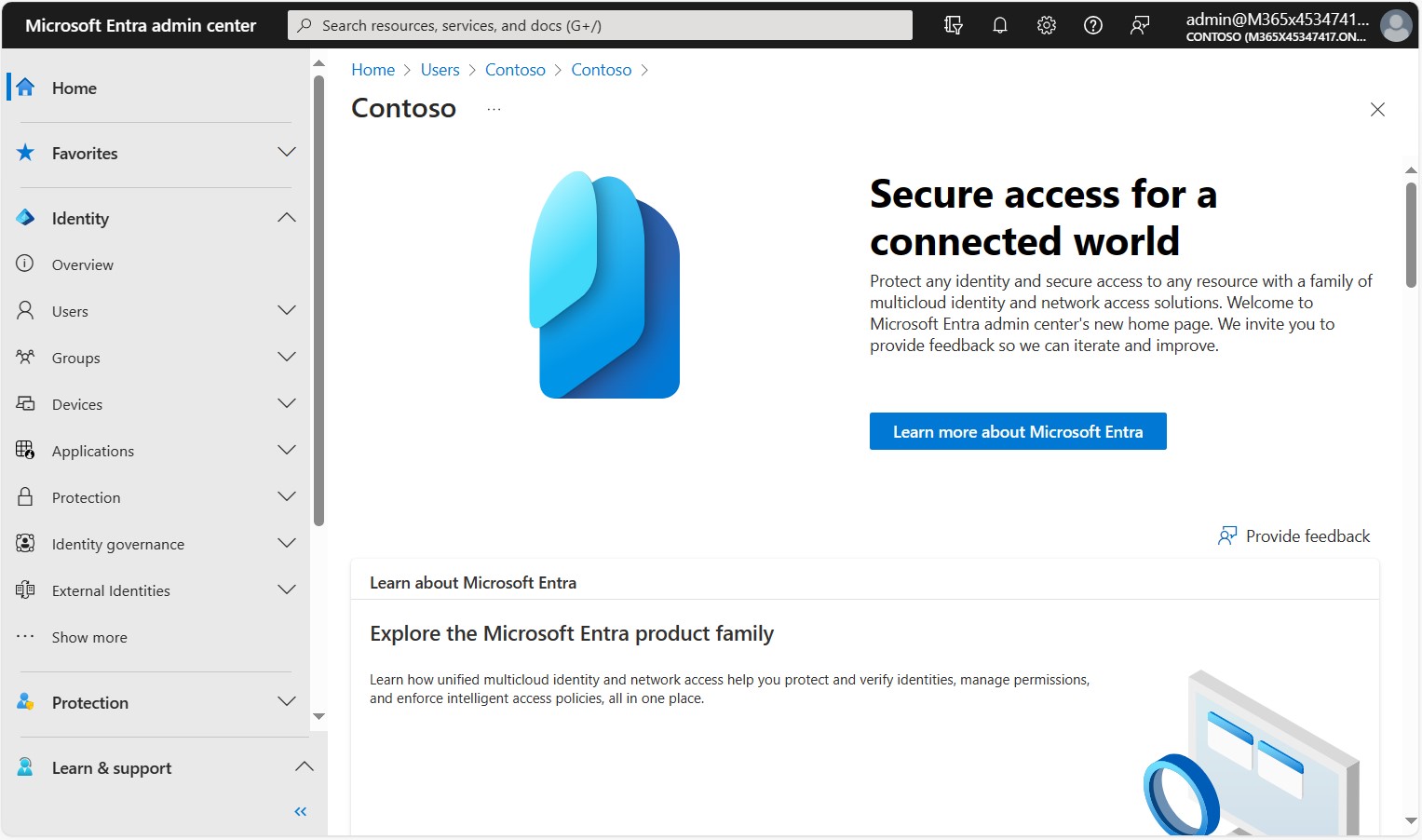Click the Protection lock icon under Identity
Screen dimensions: 1422x840
click(x=25, y=496)
